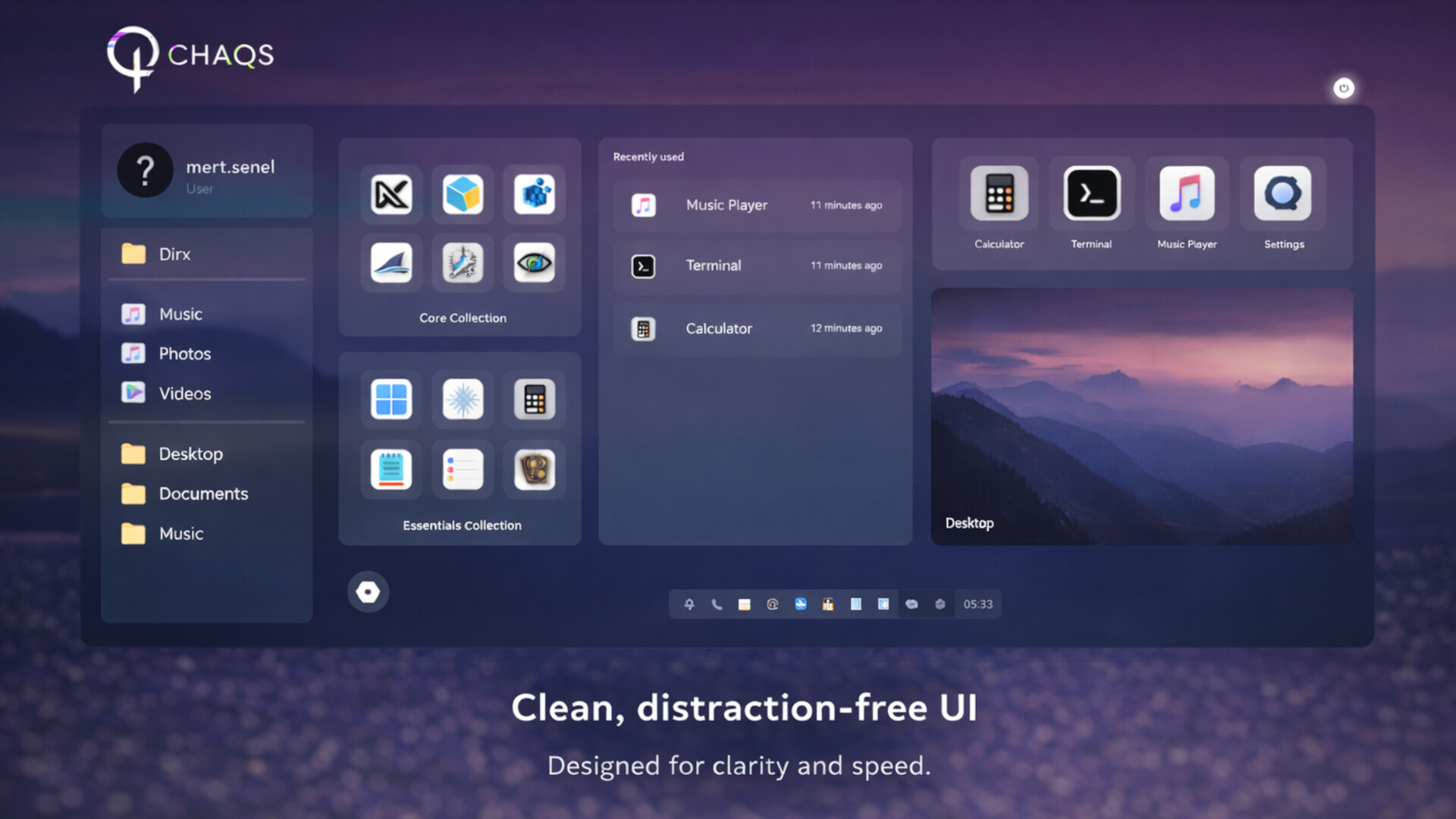1456x819 pixels.
Task: Click the notification bell in the taskbar
Action: (x=689, y=604)
